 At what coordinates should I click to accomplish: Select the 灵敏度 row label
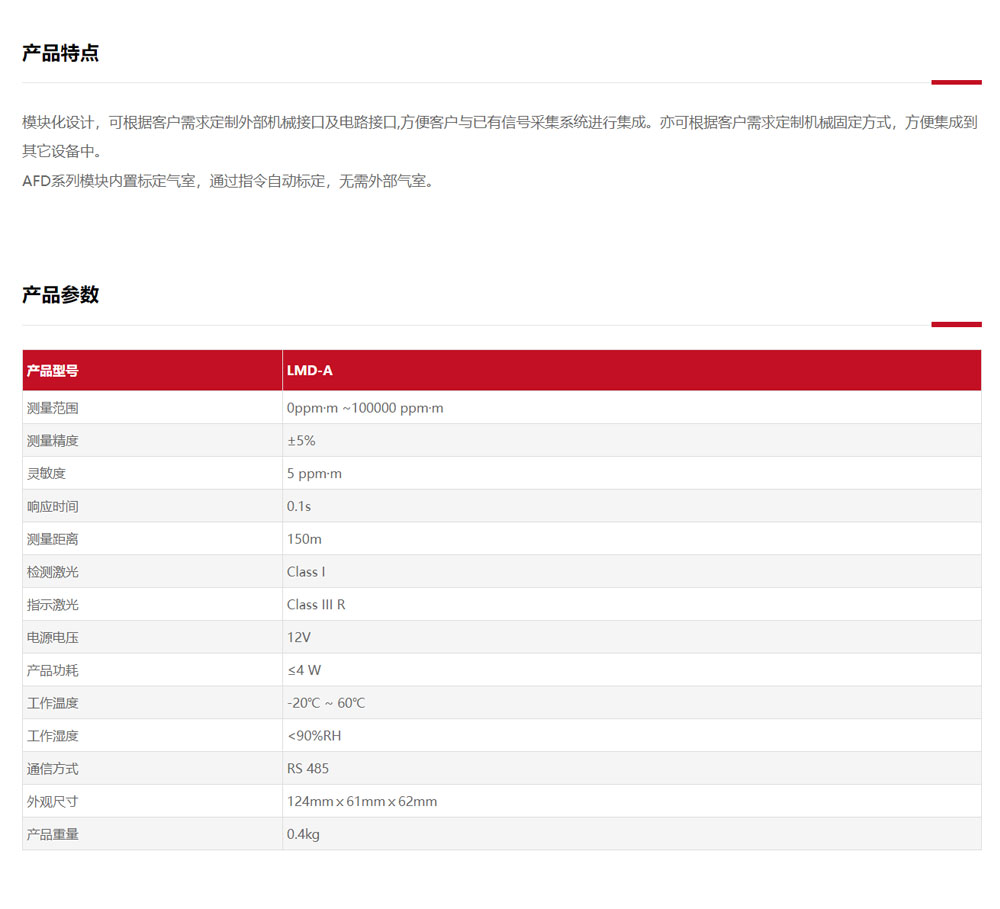pyautogui.click(x=46, y=474)
